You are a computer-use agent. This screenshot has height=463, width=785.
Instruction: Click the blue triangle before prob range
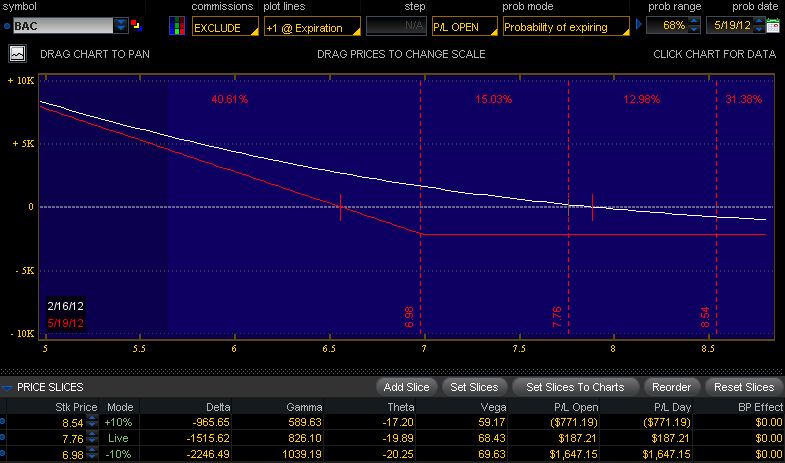(638, 24)
